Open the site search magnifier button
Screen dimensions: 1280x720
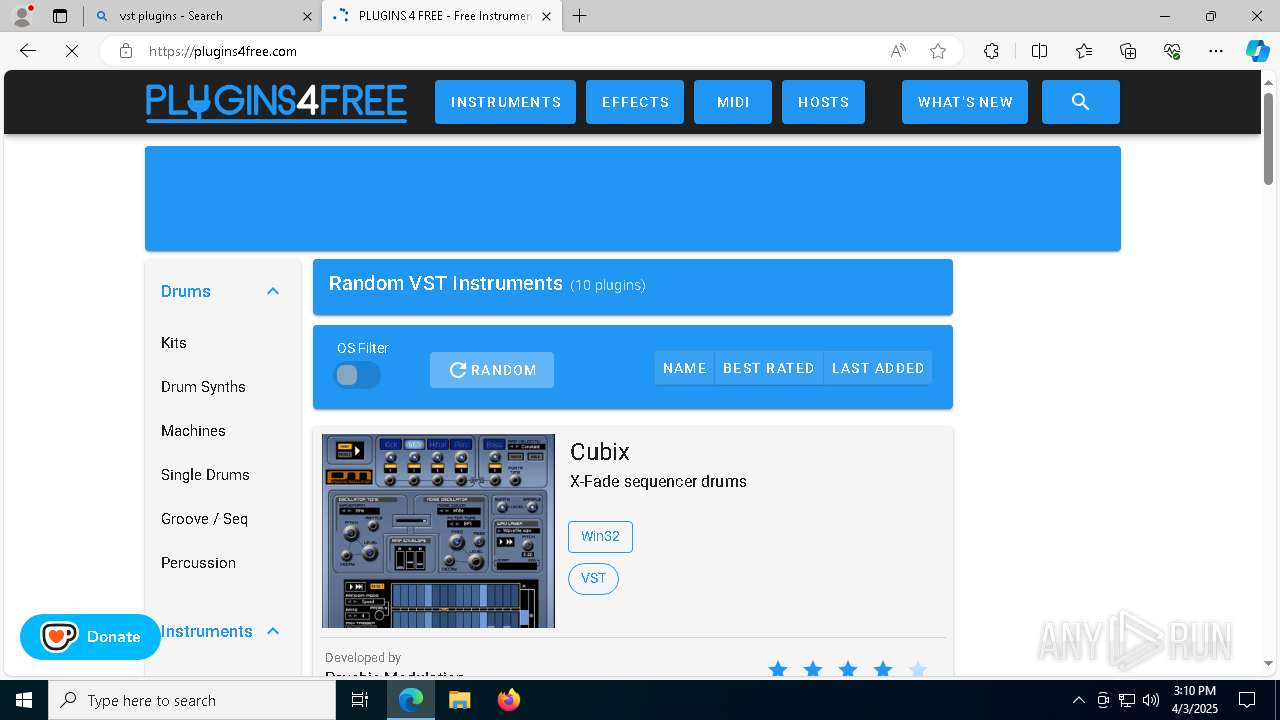[x=1080, y=102]
